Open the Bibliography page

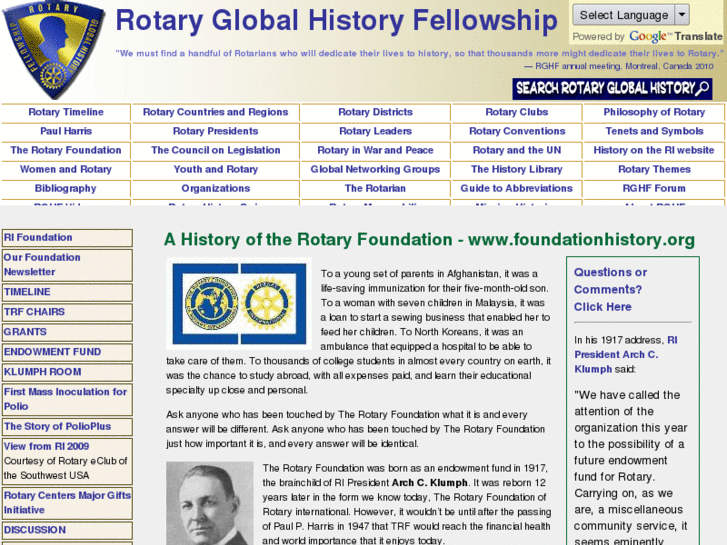point(66,188)
